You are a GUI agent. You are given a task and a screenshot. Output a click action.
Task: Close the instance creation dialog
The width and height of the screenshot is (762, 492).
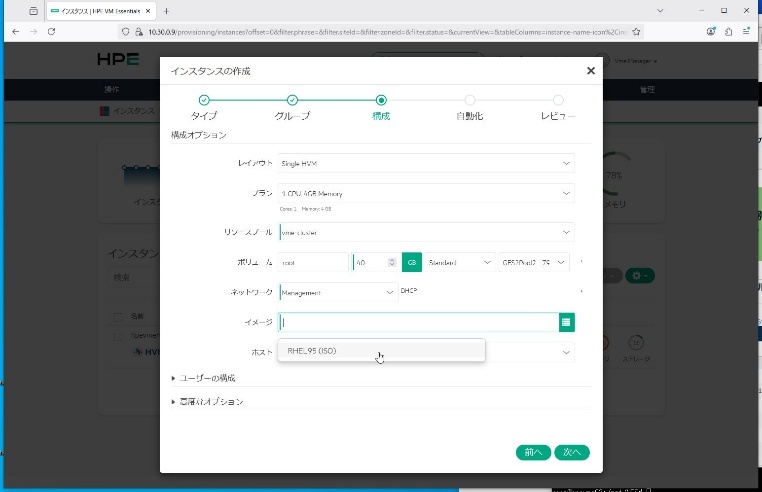tap(590, 71)
